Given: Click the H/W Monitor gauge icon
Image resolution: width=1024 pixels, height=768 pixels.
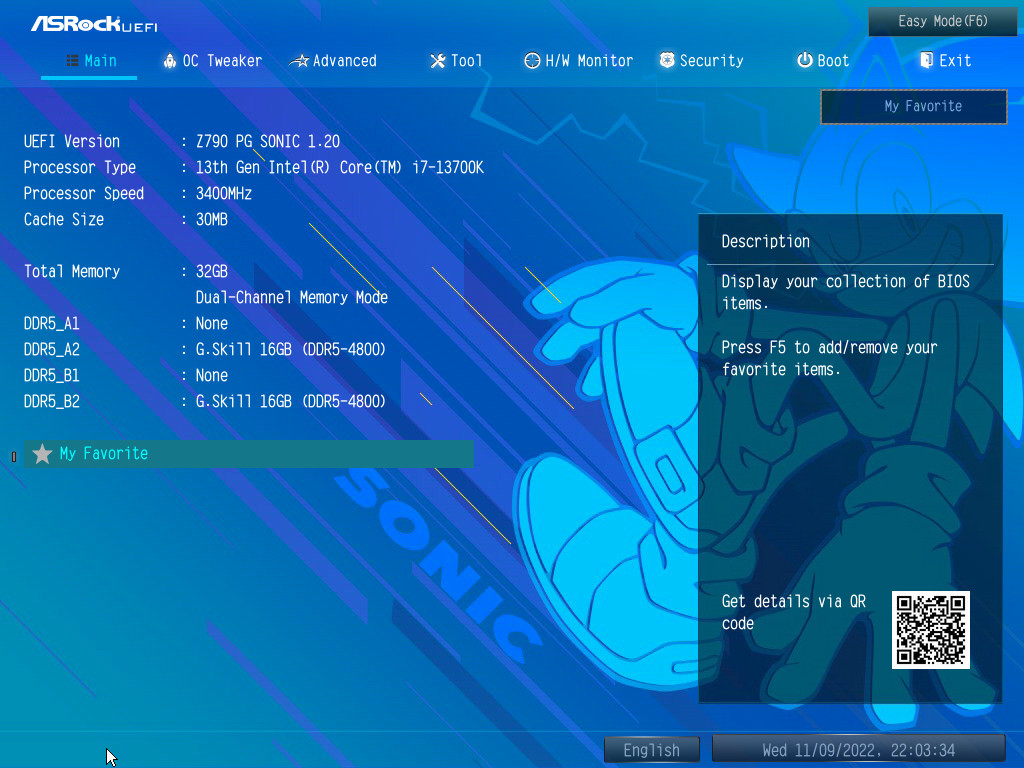Looking at the screenshot, I should pyautogui.click(x=532, y=61).
